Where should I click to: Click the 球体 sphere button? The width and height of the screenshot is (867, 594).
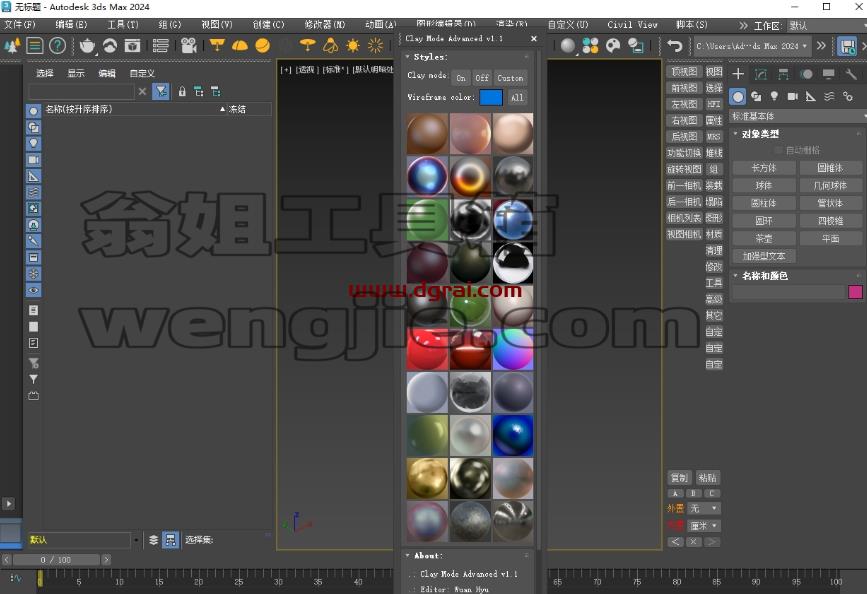764,186
